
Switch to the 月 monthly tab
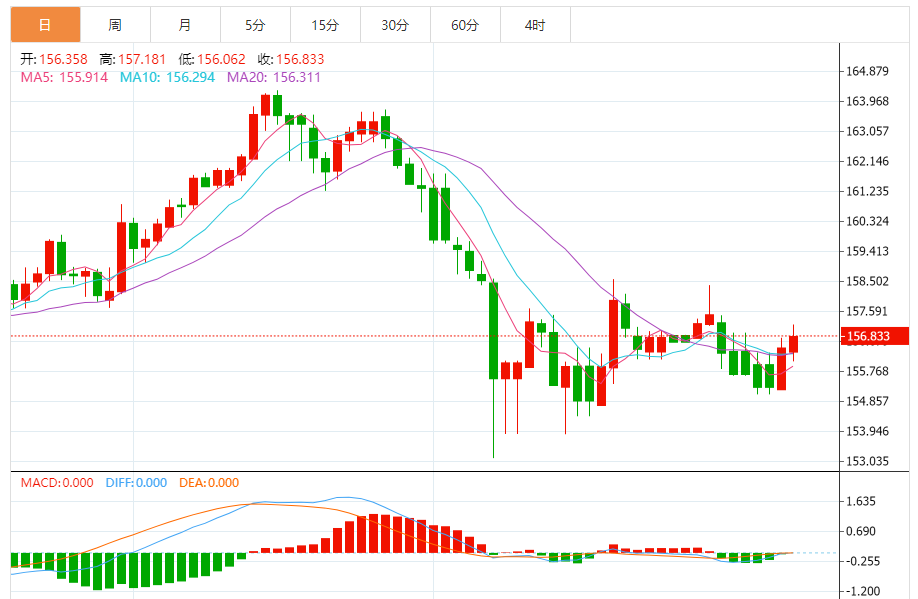[186, 25]
